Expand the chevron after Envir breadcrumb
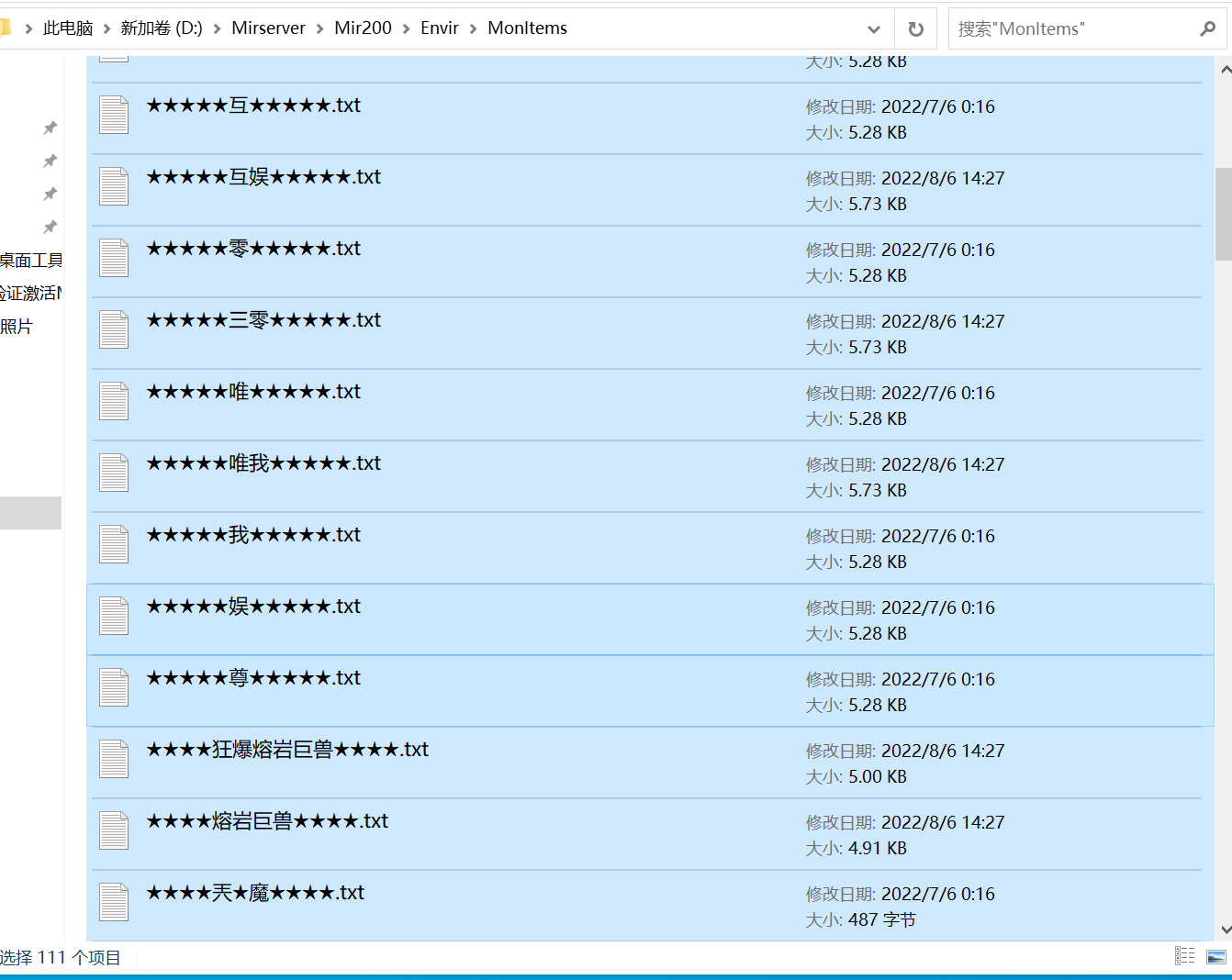Screen dimensions: 1232x980 [474, 29]
